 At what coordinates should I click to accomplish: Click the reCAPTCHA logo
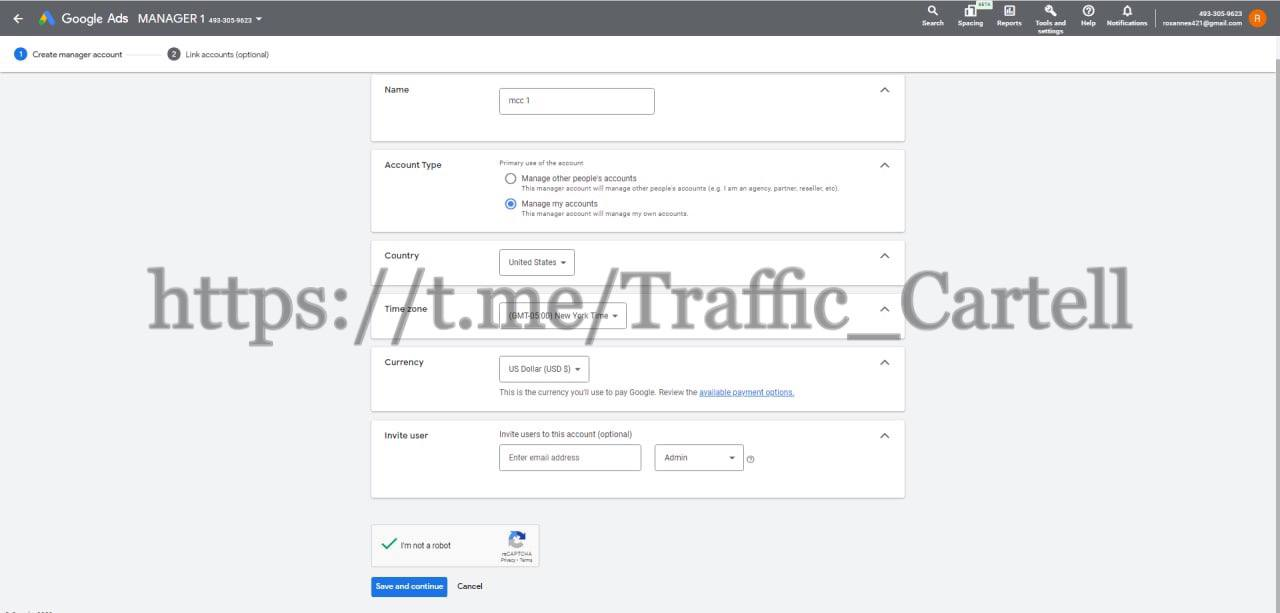[517, 539]
